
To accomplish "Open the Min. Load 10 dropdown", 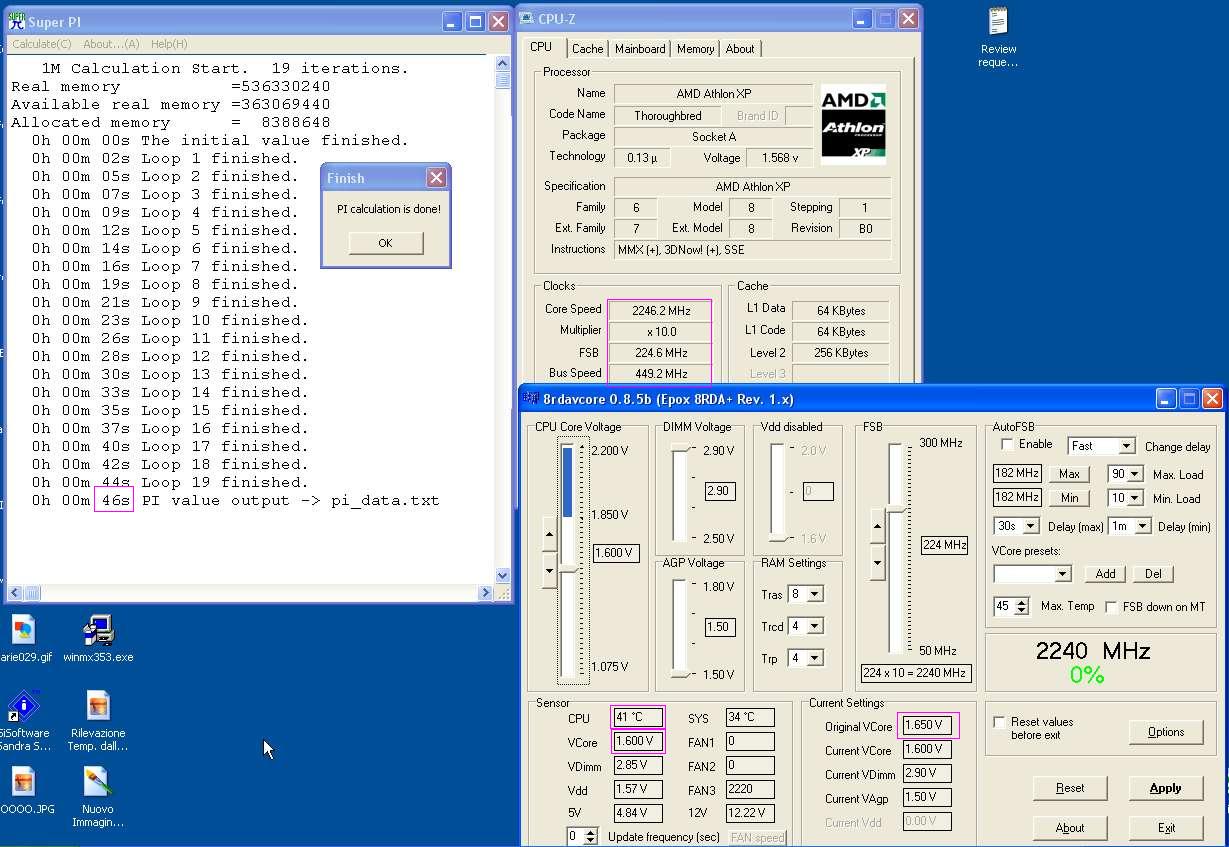I will pyautogui.click(x=1134, y=498).
